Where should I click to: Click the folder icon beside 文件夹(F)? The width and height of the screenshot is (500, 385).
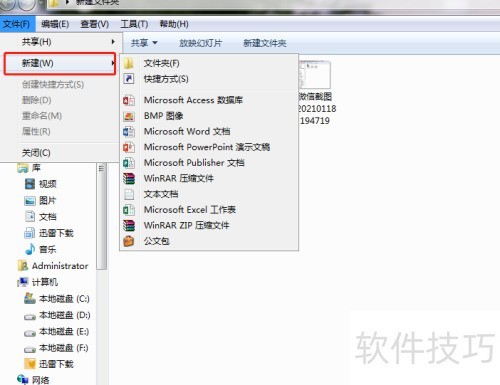129,63
